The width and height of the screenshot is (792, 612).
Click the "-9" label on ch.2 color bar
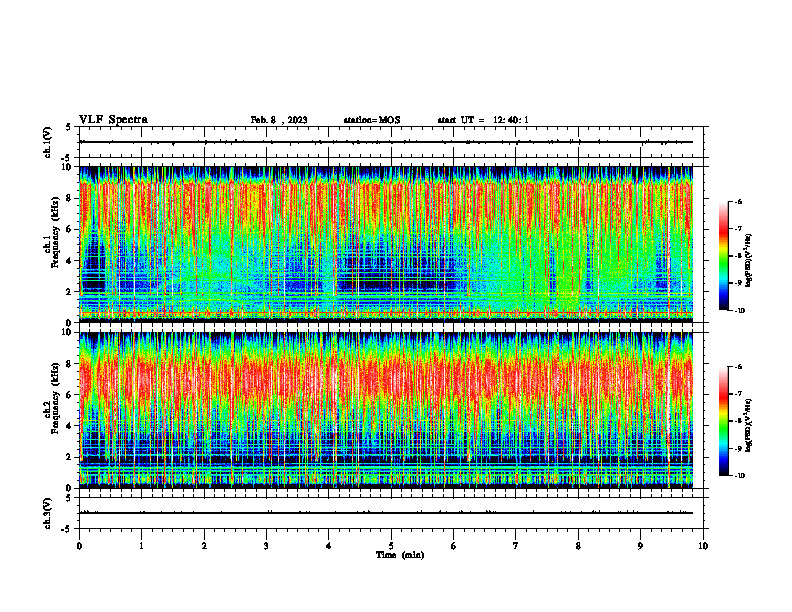738,448
